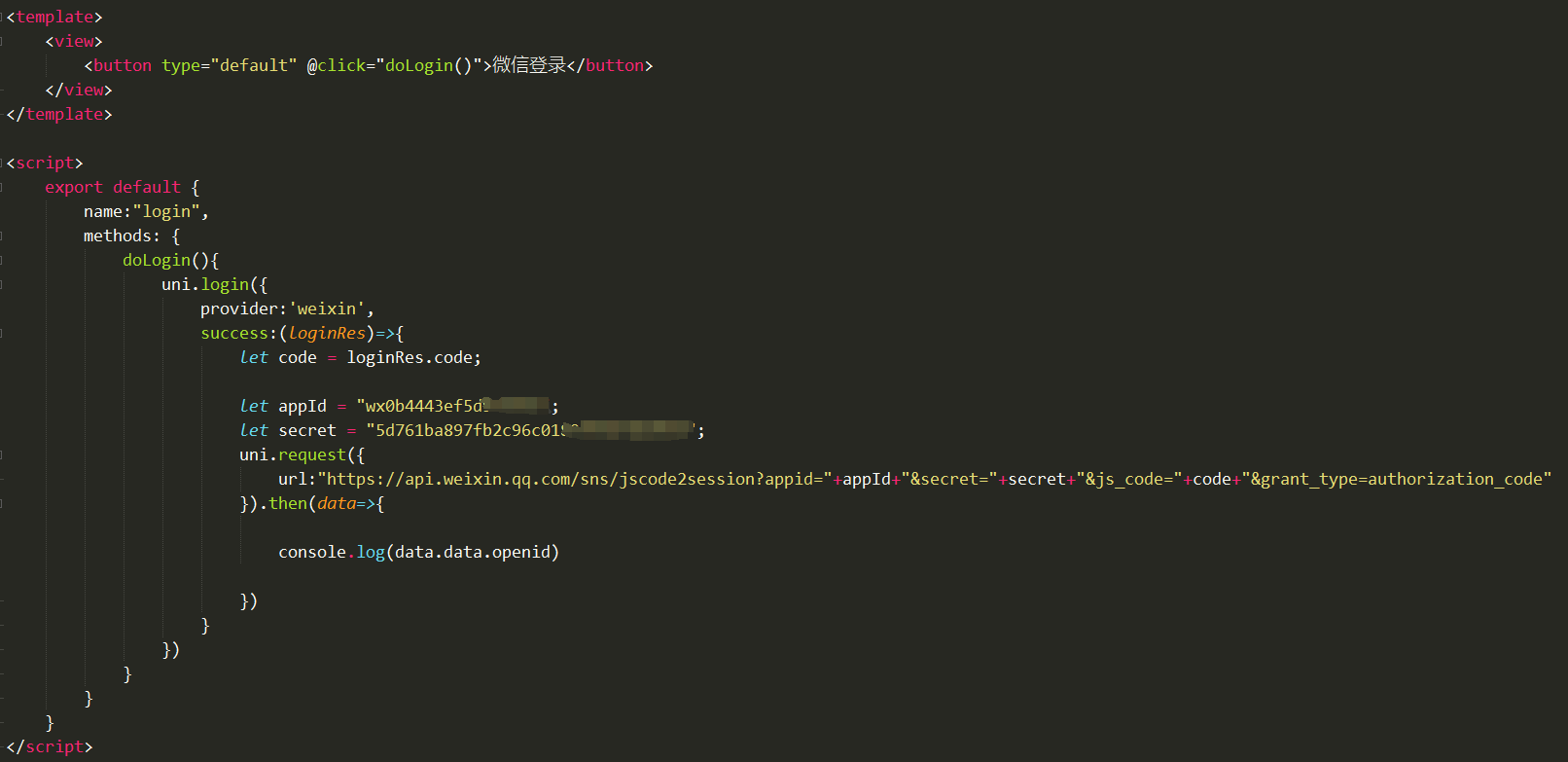Fold the export default block

3,188
